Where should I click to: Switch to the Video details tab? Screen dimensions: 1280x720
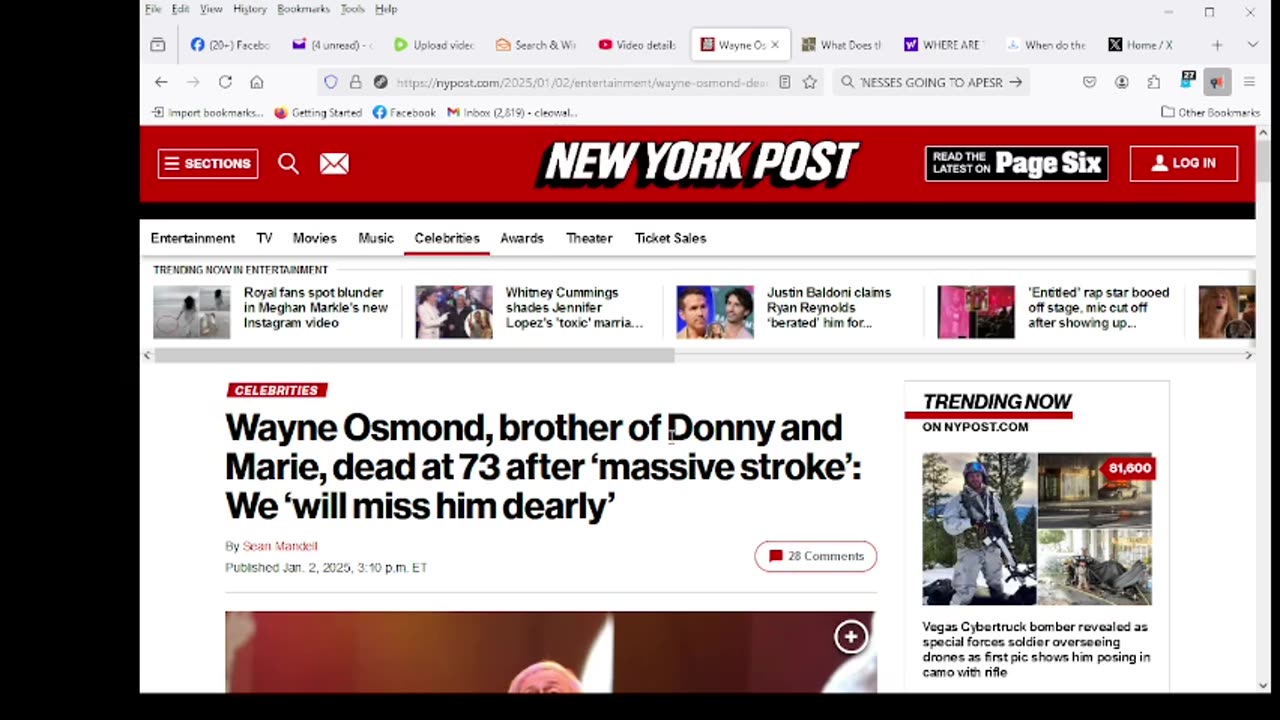(638, 45)
